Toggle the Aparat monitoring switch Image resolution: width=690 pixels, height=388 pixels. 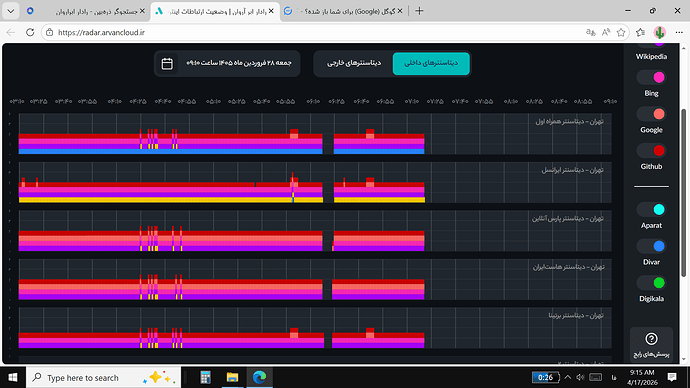tap(651, 209)
